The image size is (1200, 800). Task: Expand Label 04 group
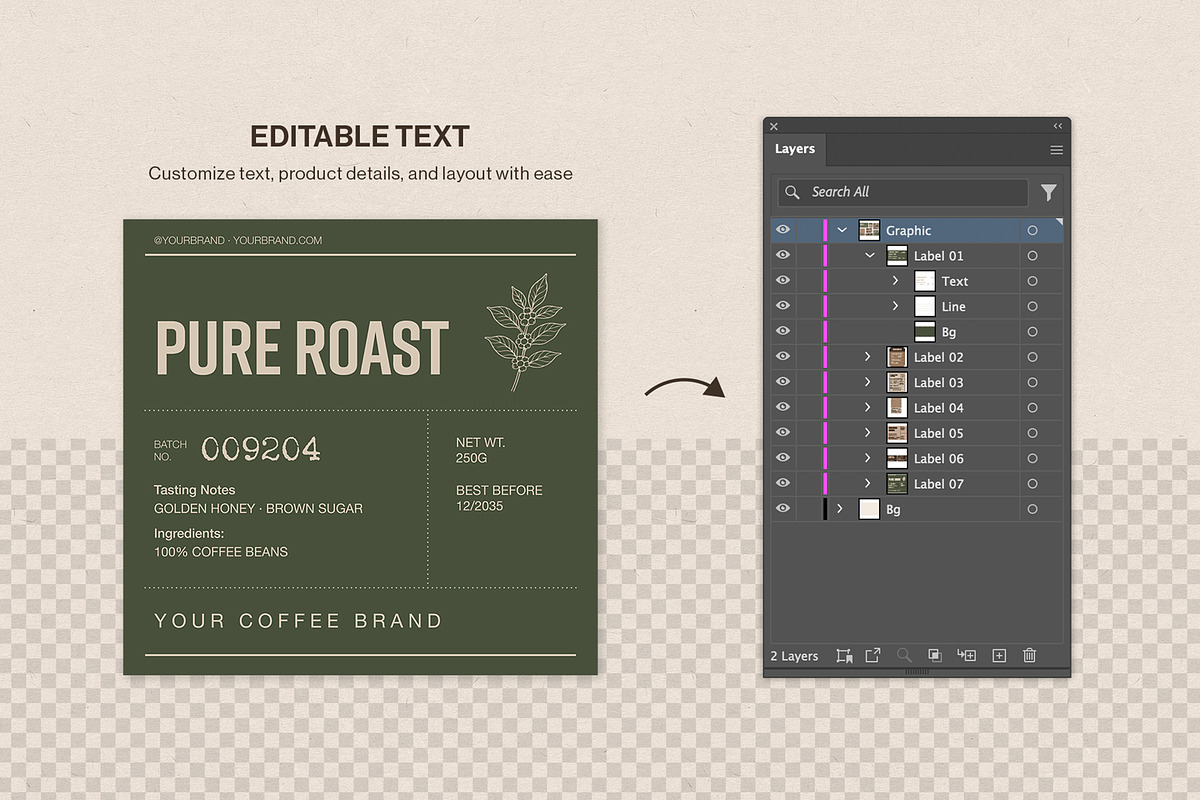coord(868,408)
